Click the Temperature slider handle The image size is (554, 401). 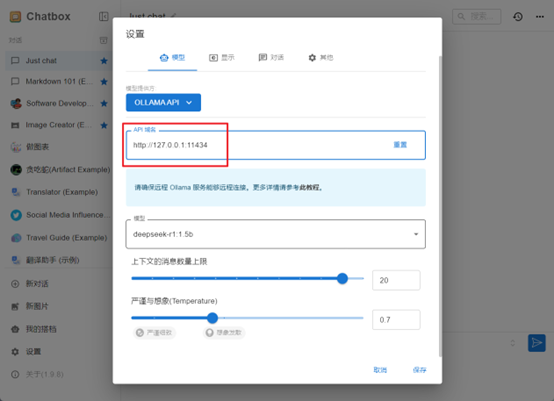[212, 318]
